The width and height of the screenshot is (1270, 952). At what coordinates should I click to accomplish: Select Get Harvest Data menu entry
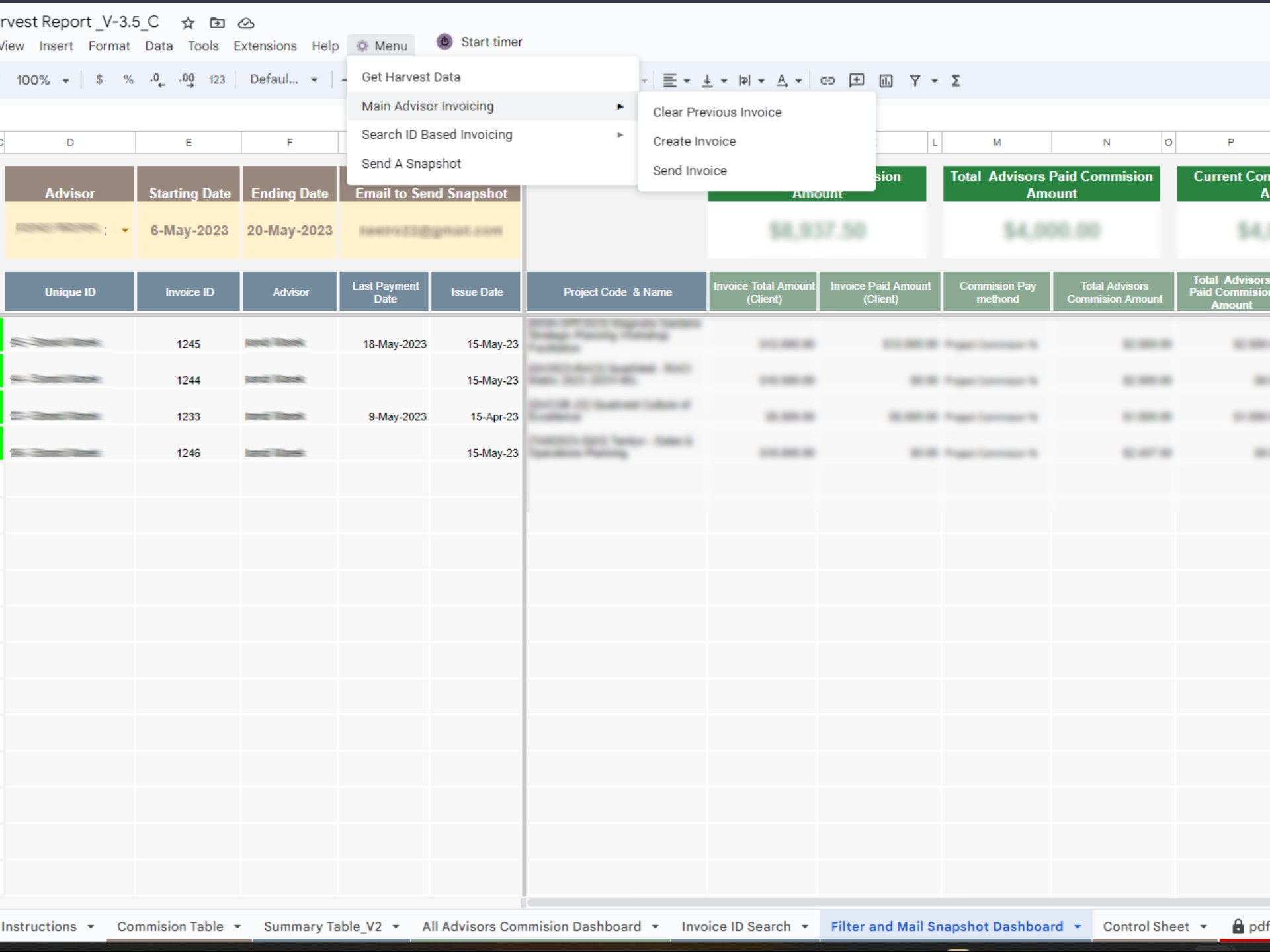pos(492,77)
